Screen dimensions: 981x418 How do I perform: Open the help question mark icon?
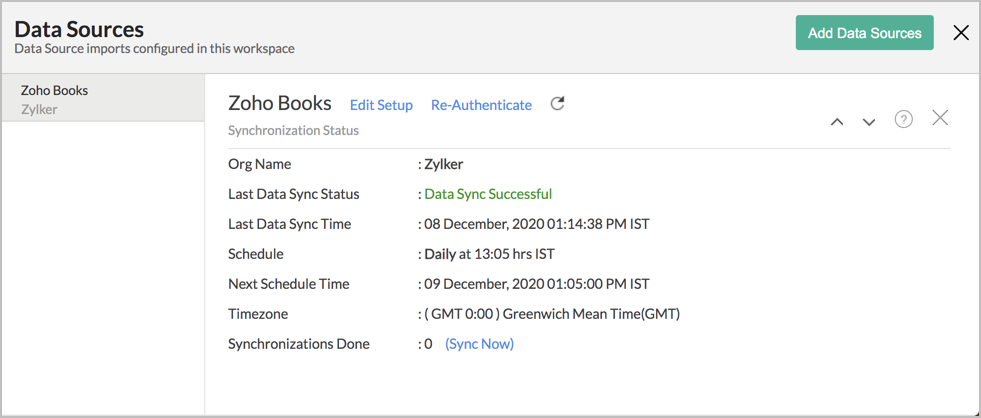[x=903, y=119]
